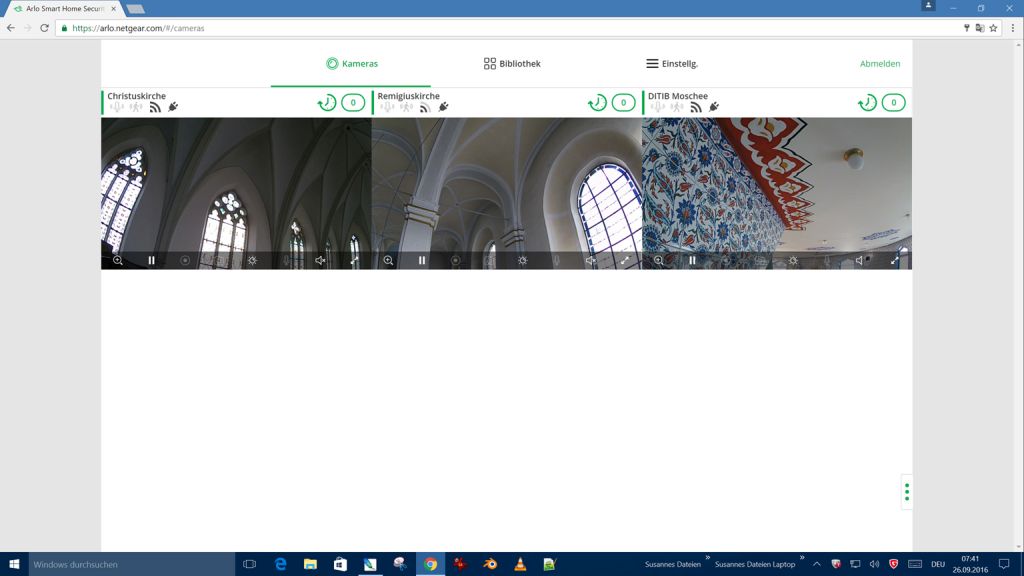
Task: Zoom into the Remigiuskirche camera feed
Action: click(388, 260)
